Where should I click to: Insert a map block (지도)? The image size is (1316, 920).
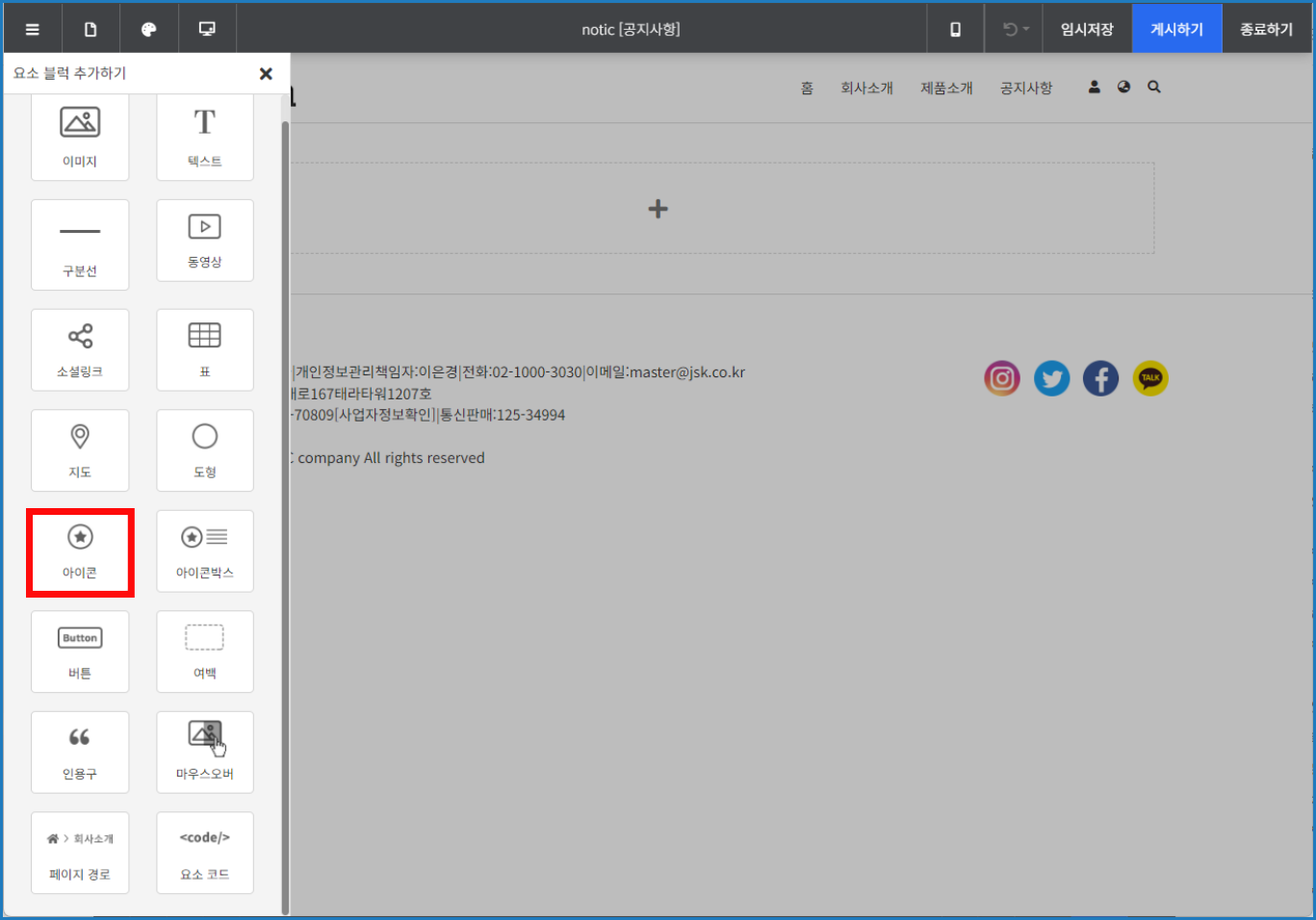[80, 450]
